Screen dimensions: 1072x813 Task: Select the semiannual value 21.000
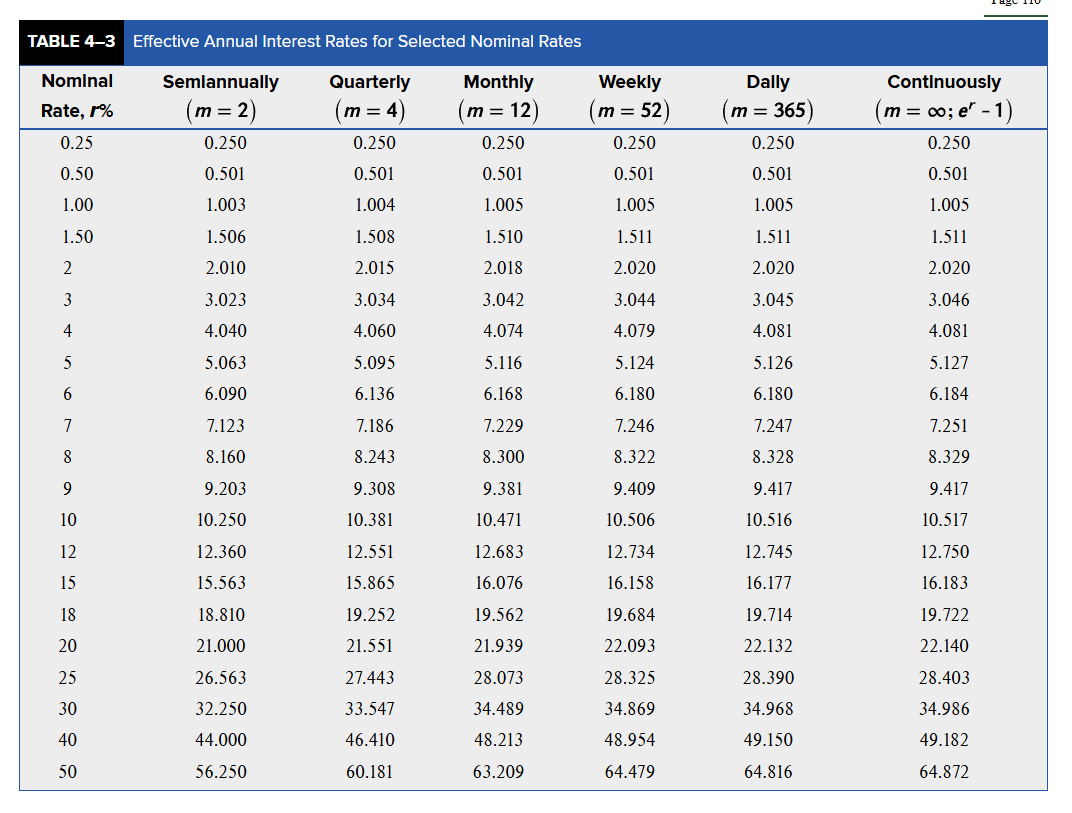(221, 646)
